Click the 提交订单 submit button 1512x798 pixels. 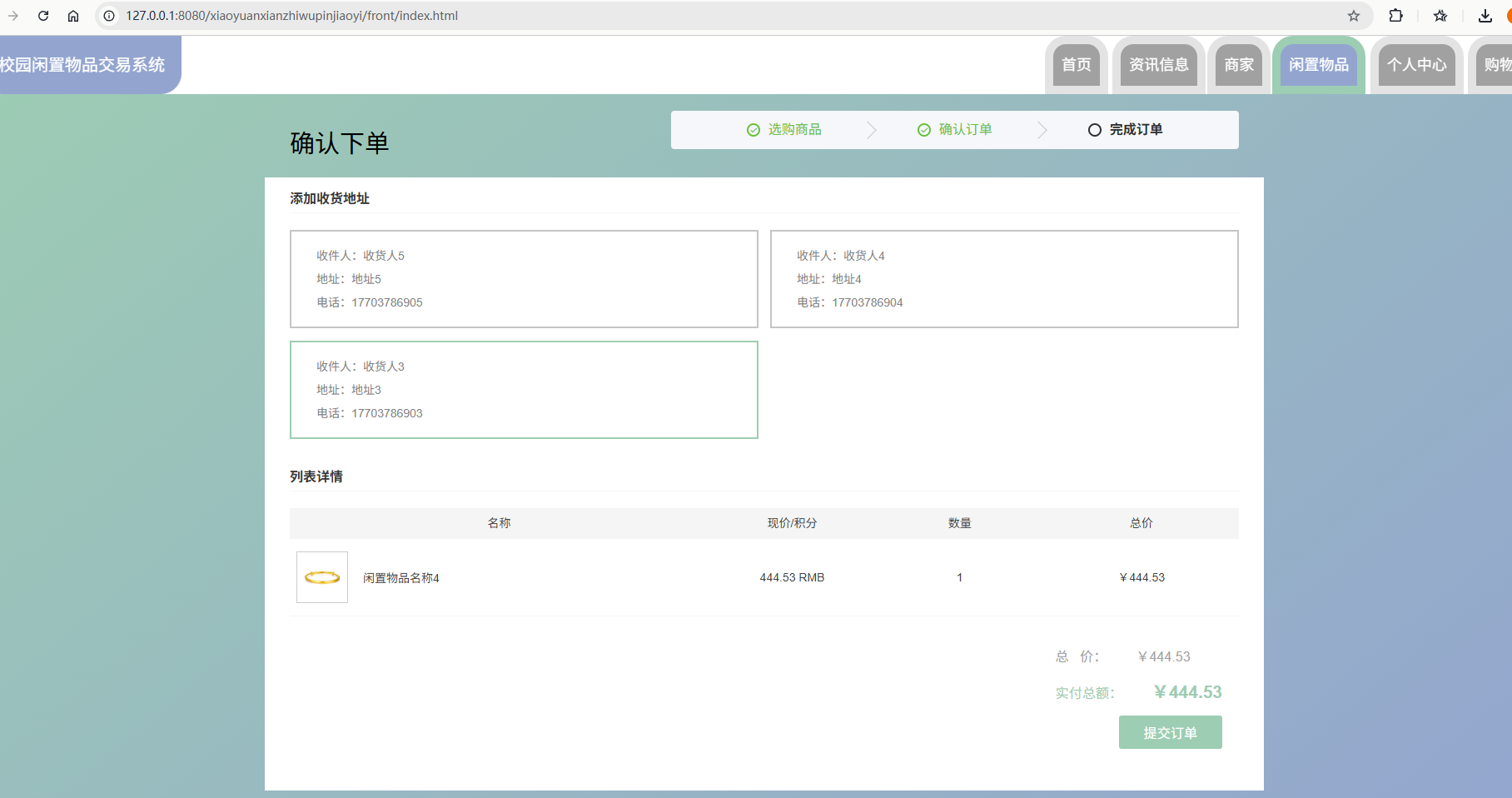pyautogui.click(x=1170, y=731)
